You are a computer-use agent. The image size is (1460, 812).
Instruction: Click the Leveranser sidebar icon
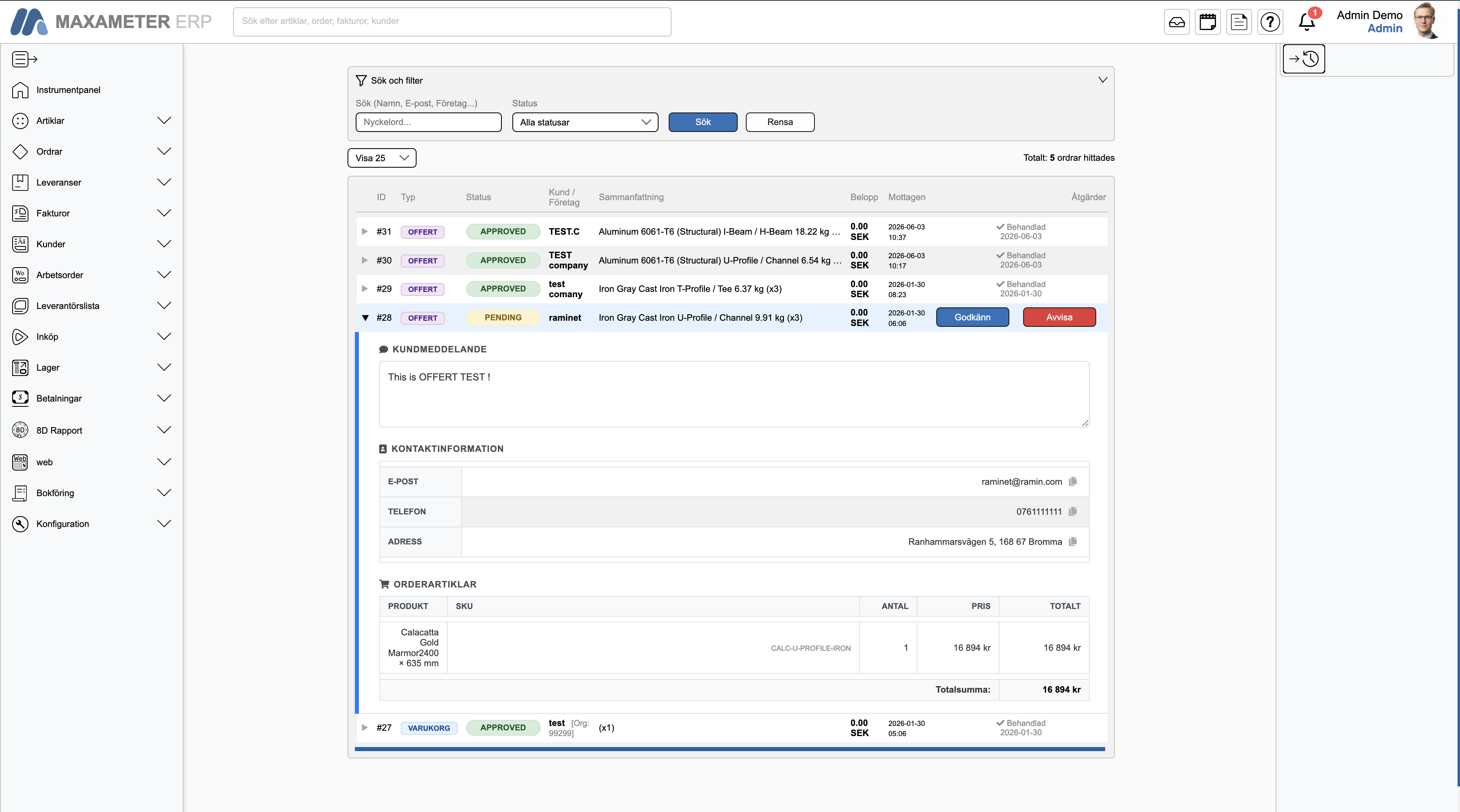coord(20,182)
